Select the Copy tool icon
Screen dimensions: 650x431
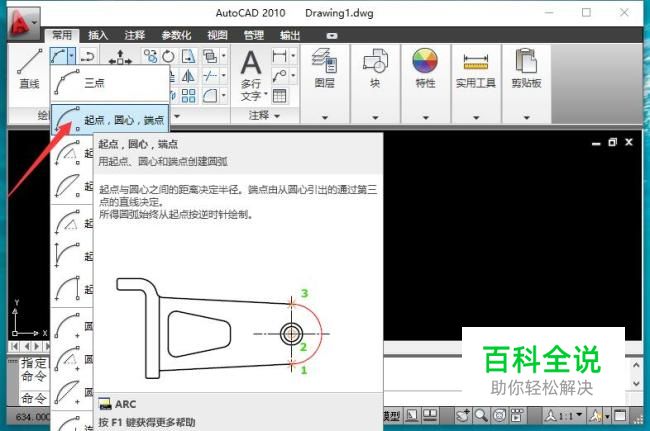tap(150, 56)
